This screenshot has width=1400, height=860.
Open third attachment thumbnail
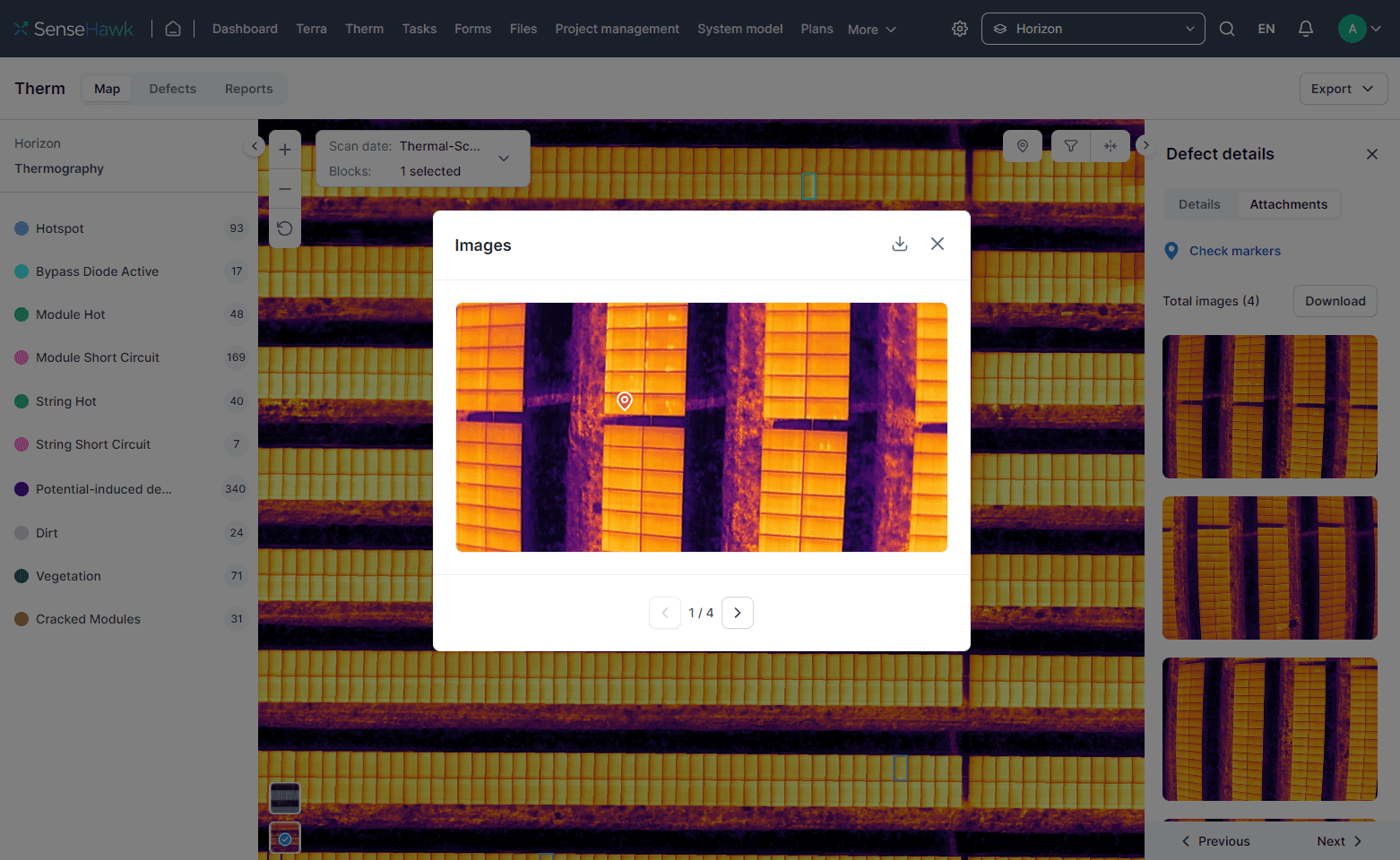coord(1270,729)
